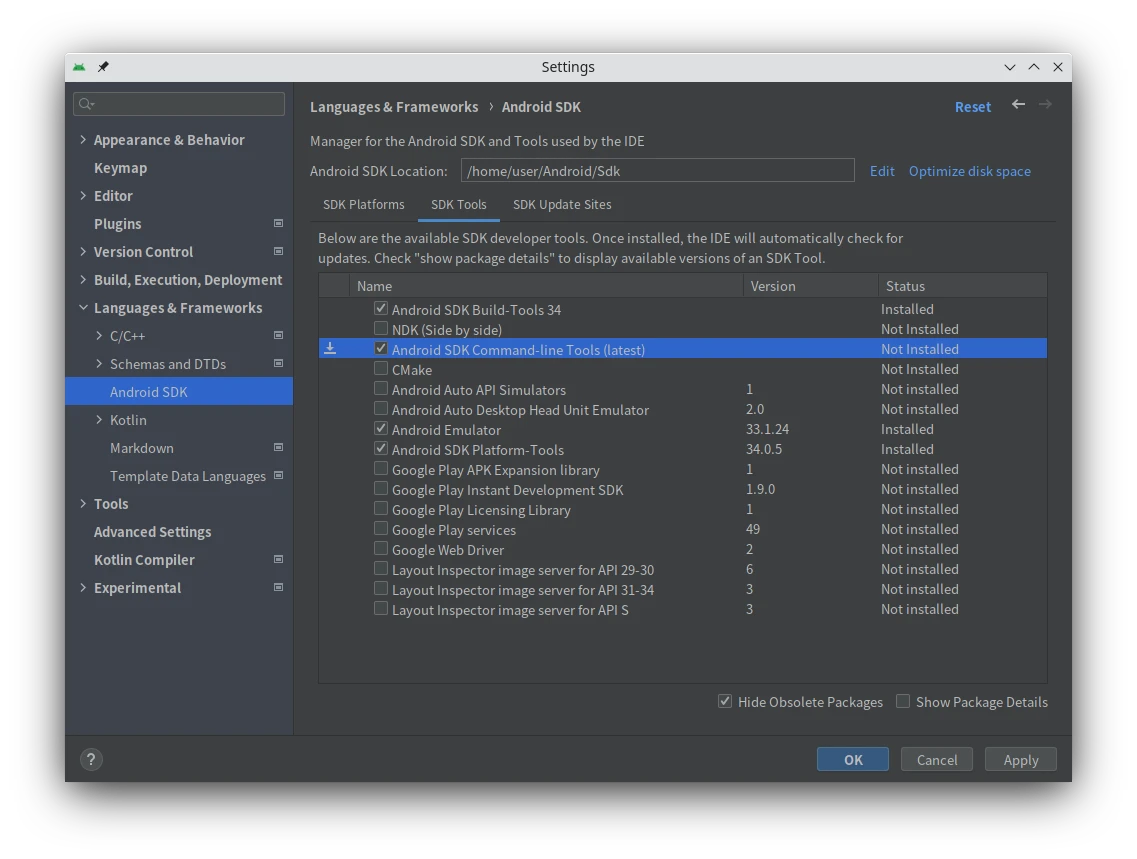Click the project-level icon next to Plugins
Image resolution: width=1137 pixels, height=859 pixels.
click(x=278, y=224)
